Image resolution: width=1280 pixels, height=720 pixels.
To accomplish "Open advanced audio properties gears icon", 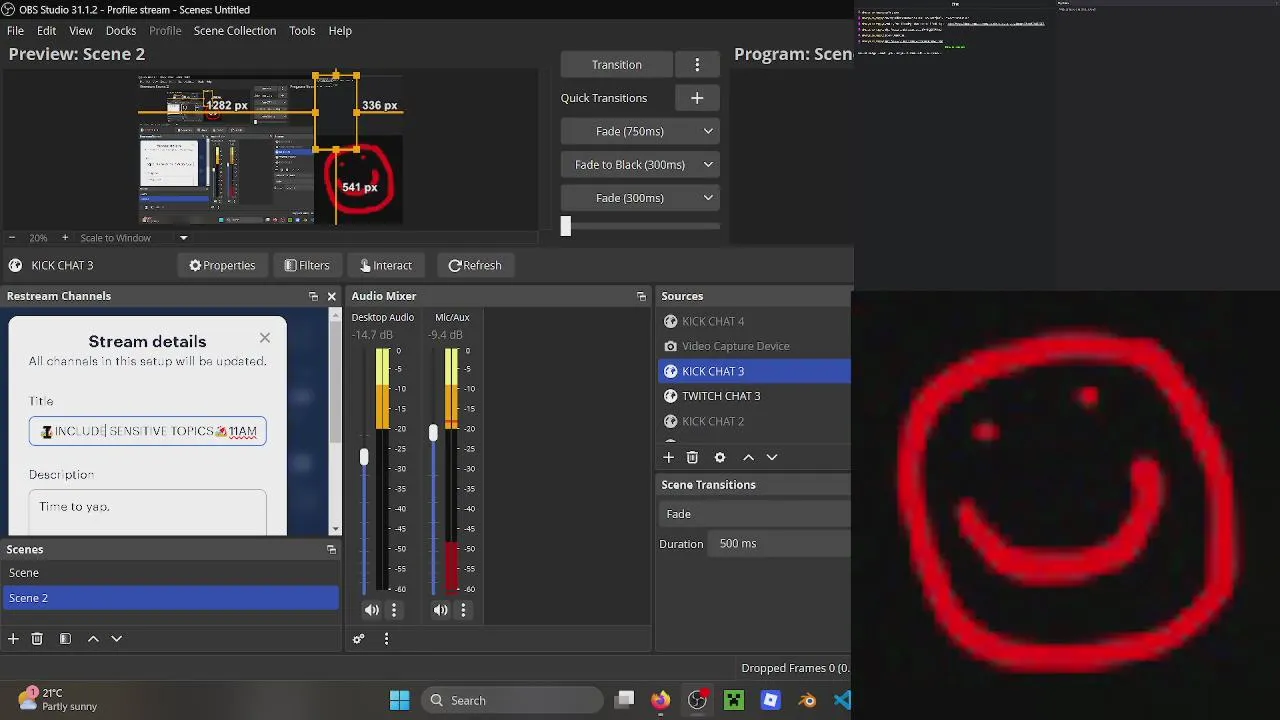I will 359,638.
